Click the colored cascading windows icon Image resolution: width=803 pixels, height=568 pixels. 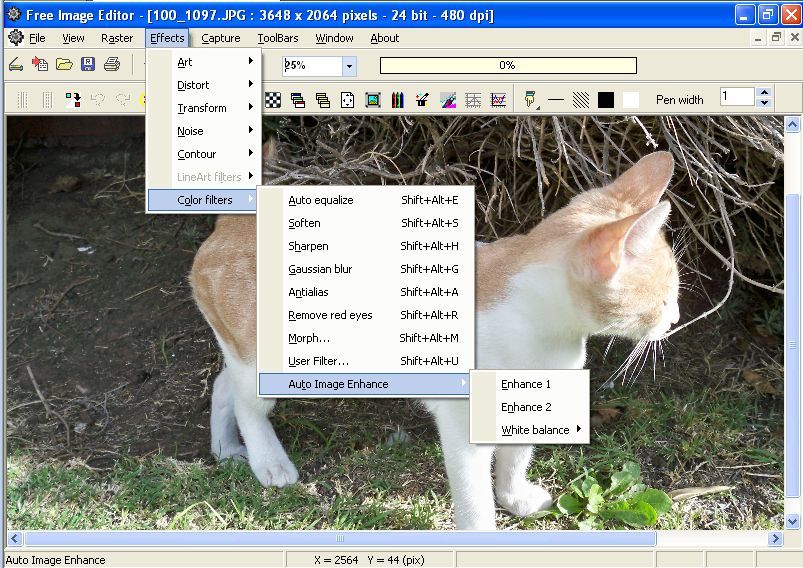click(298, 100)
